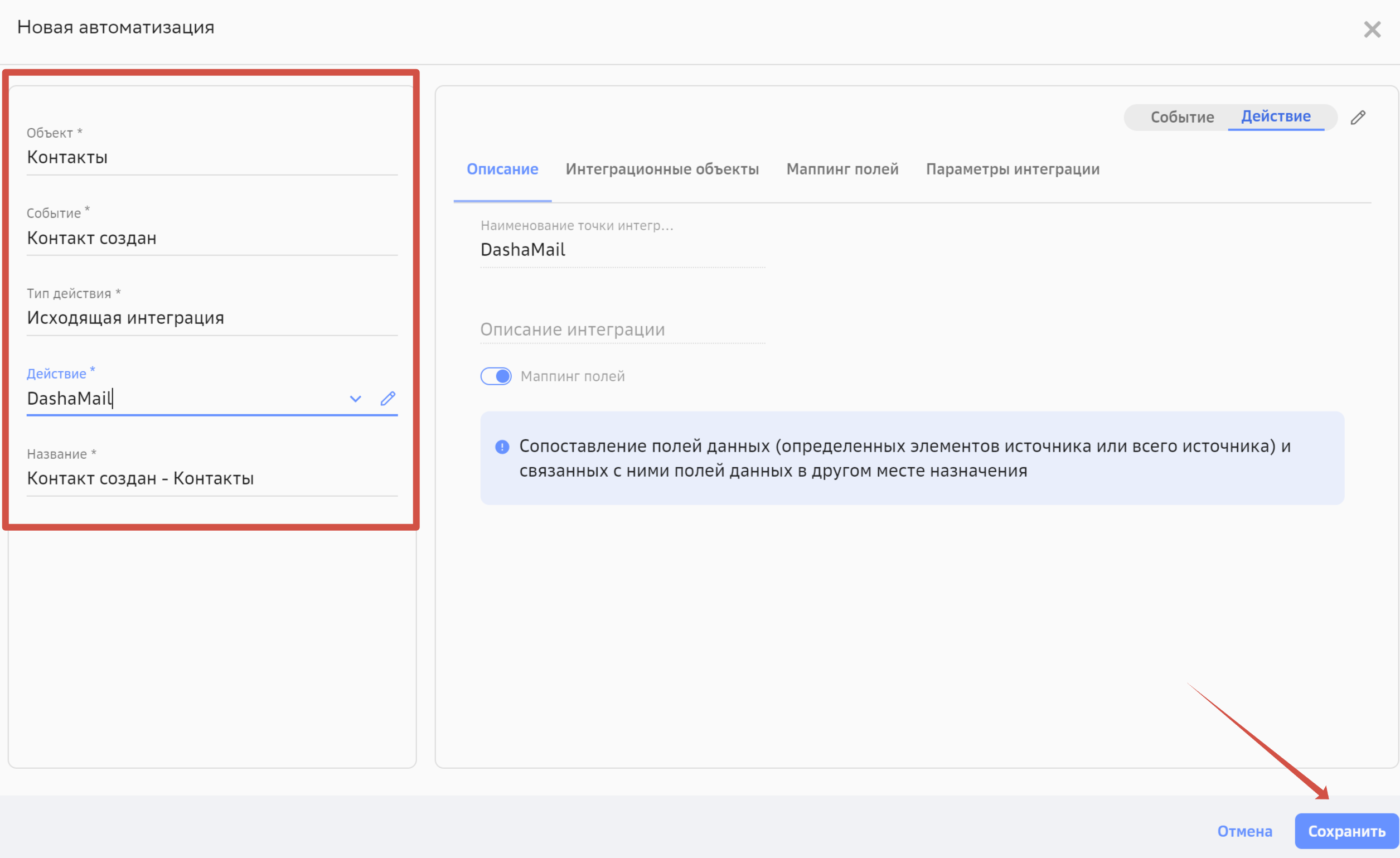Go to the Маппинг полей tab
Image resolution: width=1400 pixels, height=858 pixels.
[842, 169]
